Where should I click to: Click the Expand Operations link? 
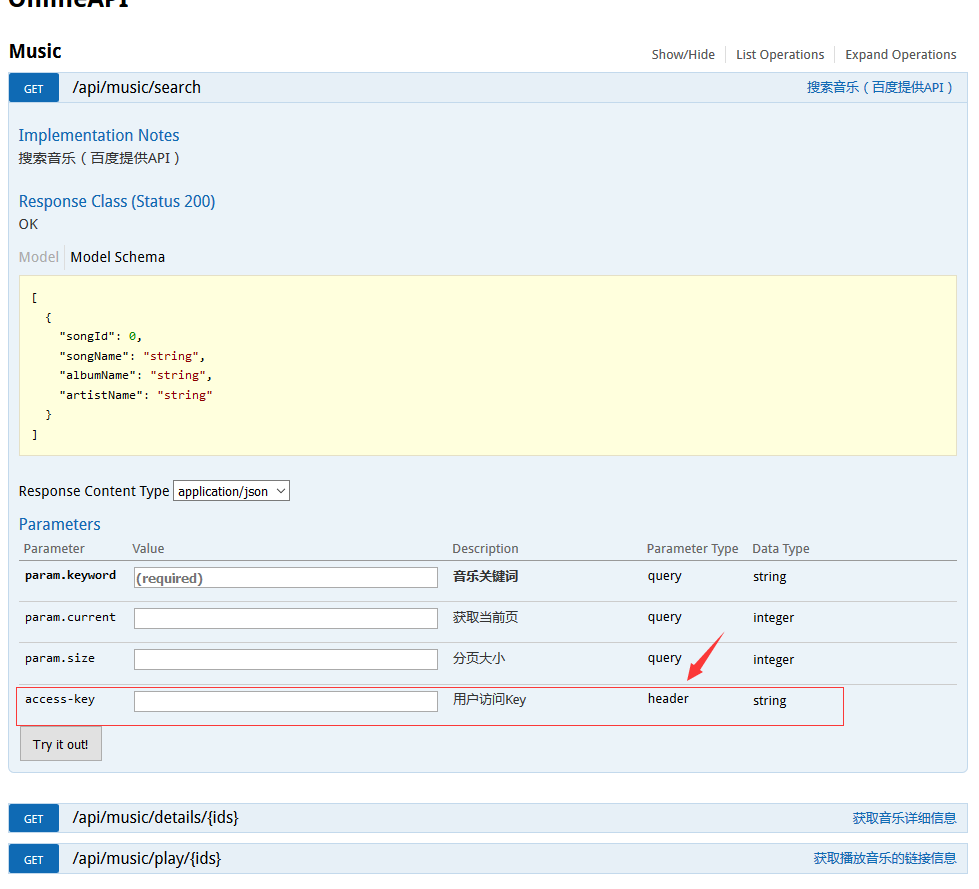point(900,54)
